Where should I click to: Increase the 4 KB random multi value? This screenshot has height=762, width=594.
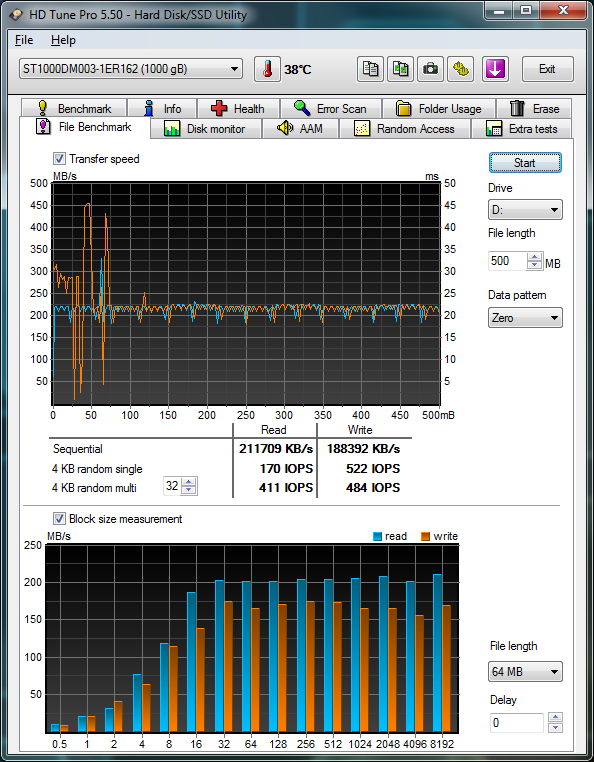tap(189, 482)
